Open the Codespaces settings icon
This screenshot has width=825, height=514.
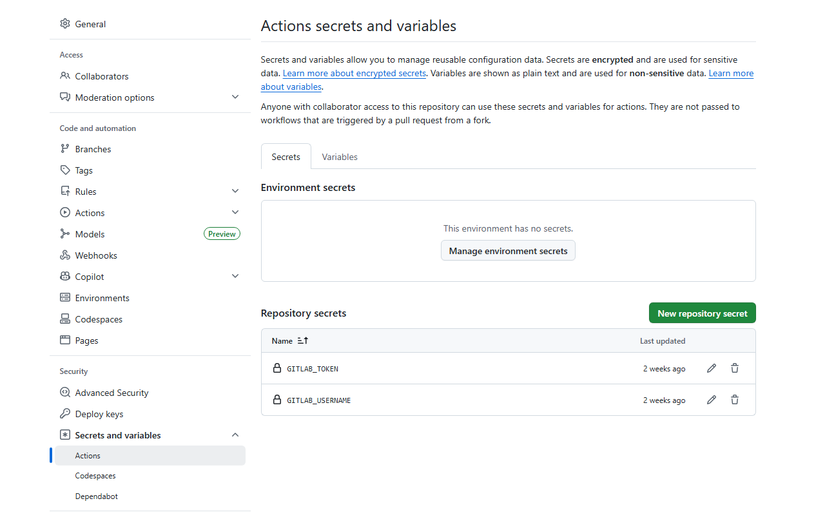pos(65,319)
